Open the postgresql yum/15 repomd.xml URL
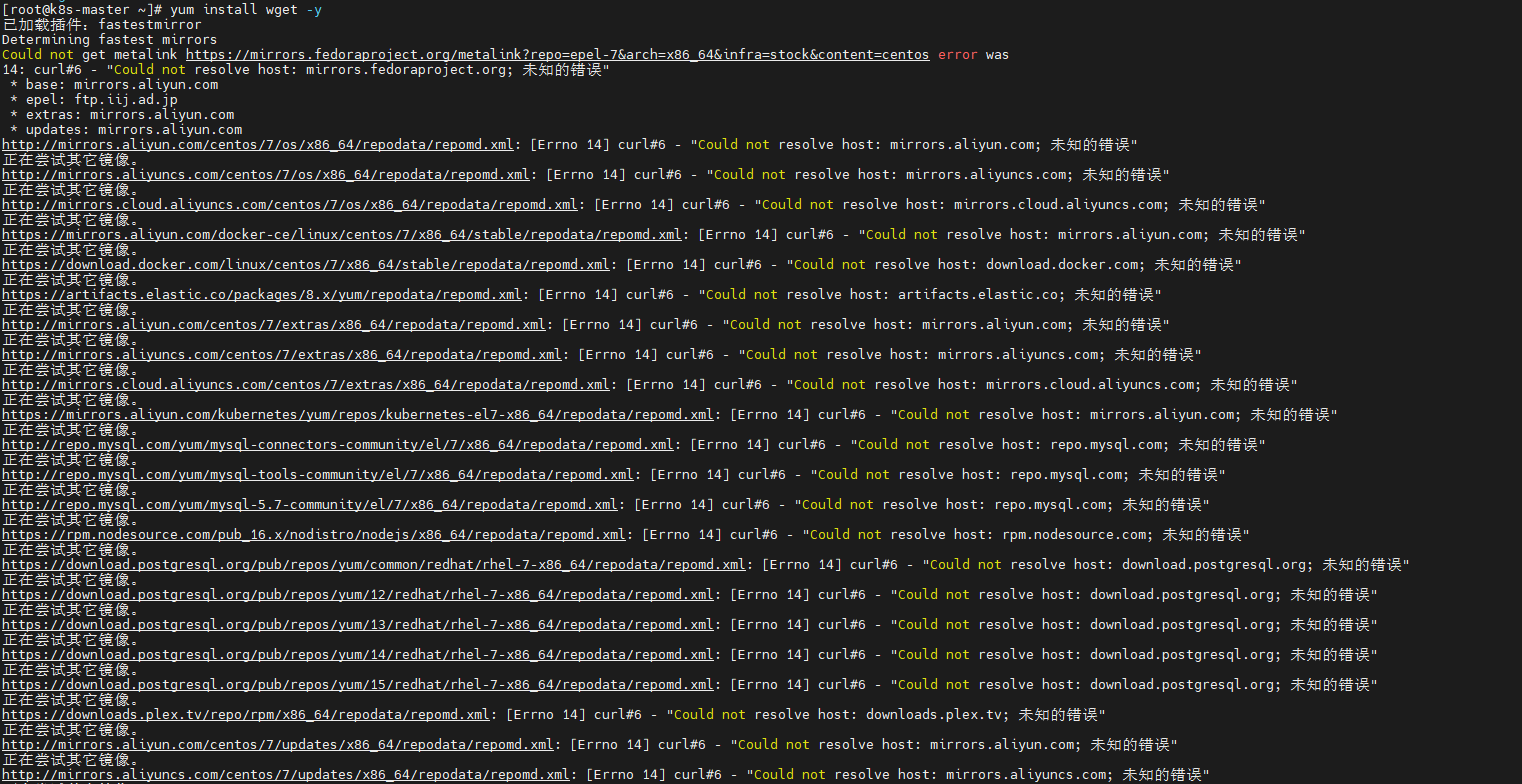The image size is (1522, 784). click(358, 684)
